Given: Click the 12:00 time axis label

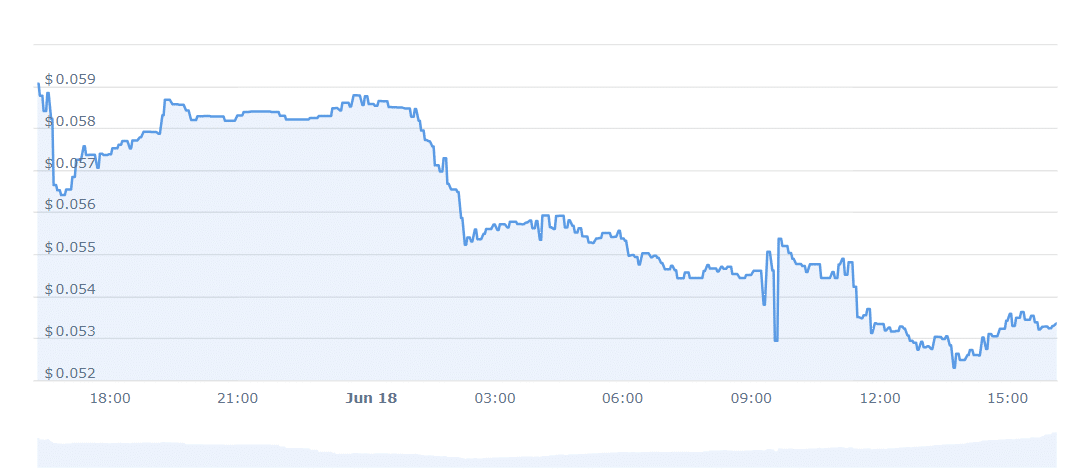Looking at the screenshot, I should tap(879, 398).
